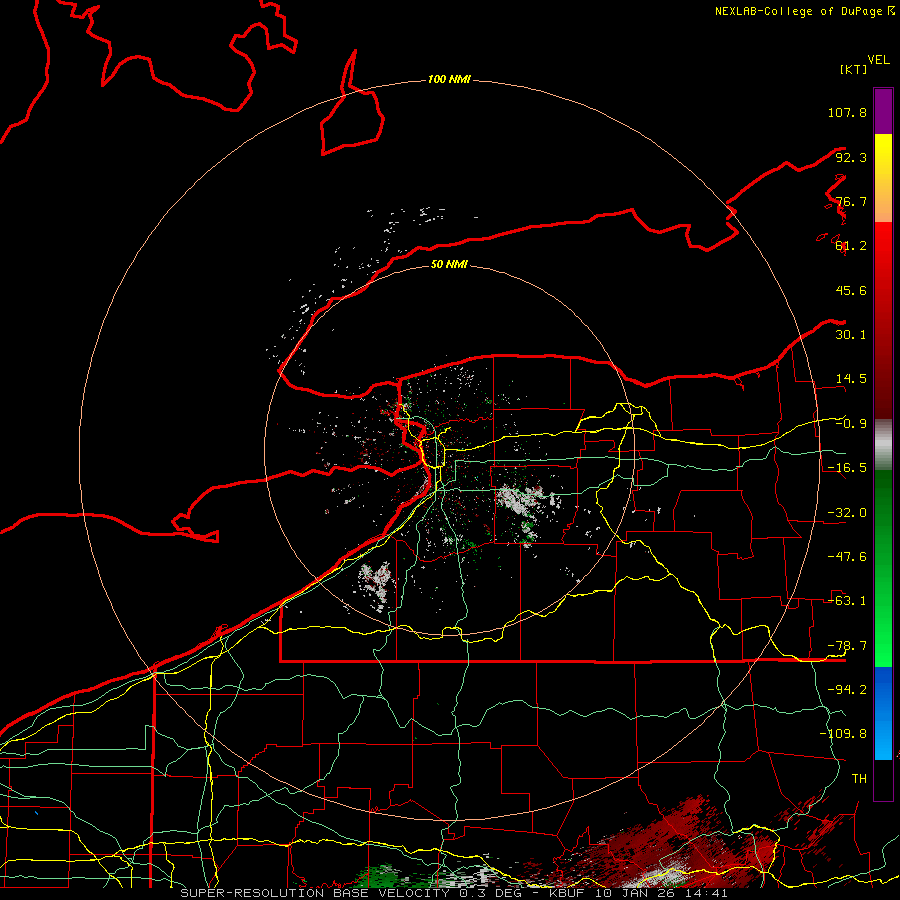This screenshot has width=900, height=900.
Task: Click the Super-Resolution Base Velocity caption text
Action: pos(454,893)
